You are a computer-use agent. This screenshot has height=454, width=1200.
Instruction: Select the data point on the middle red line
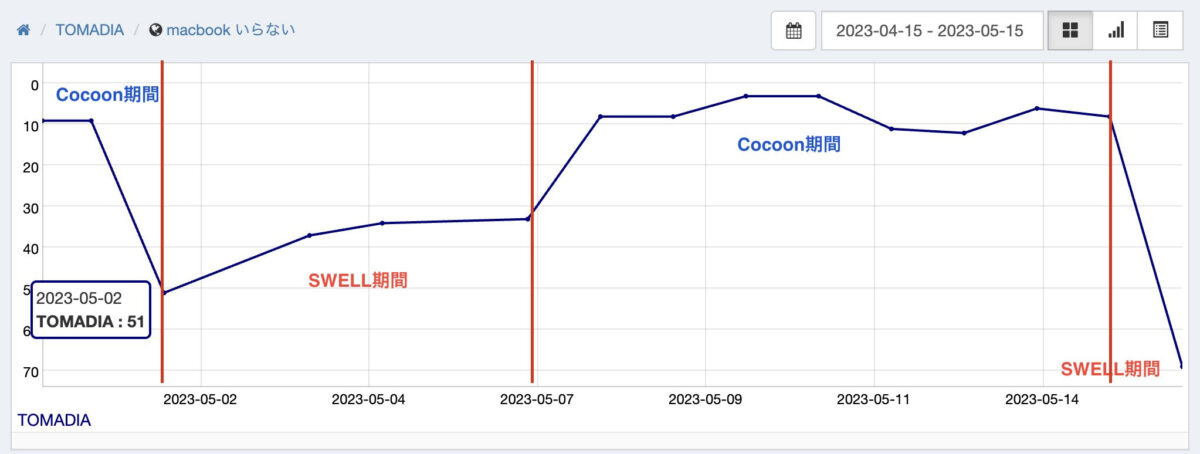pyautogui.click(x=528, y=219)
